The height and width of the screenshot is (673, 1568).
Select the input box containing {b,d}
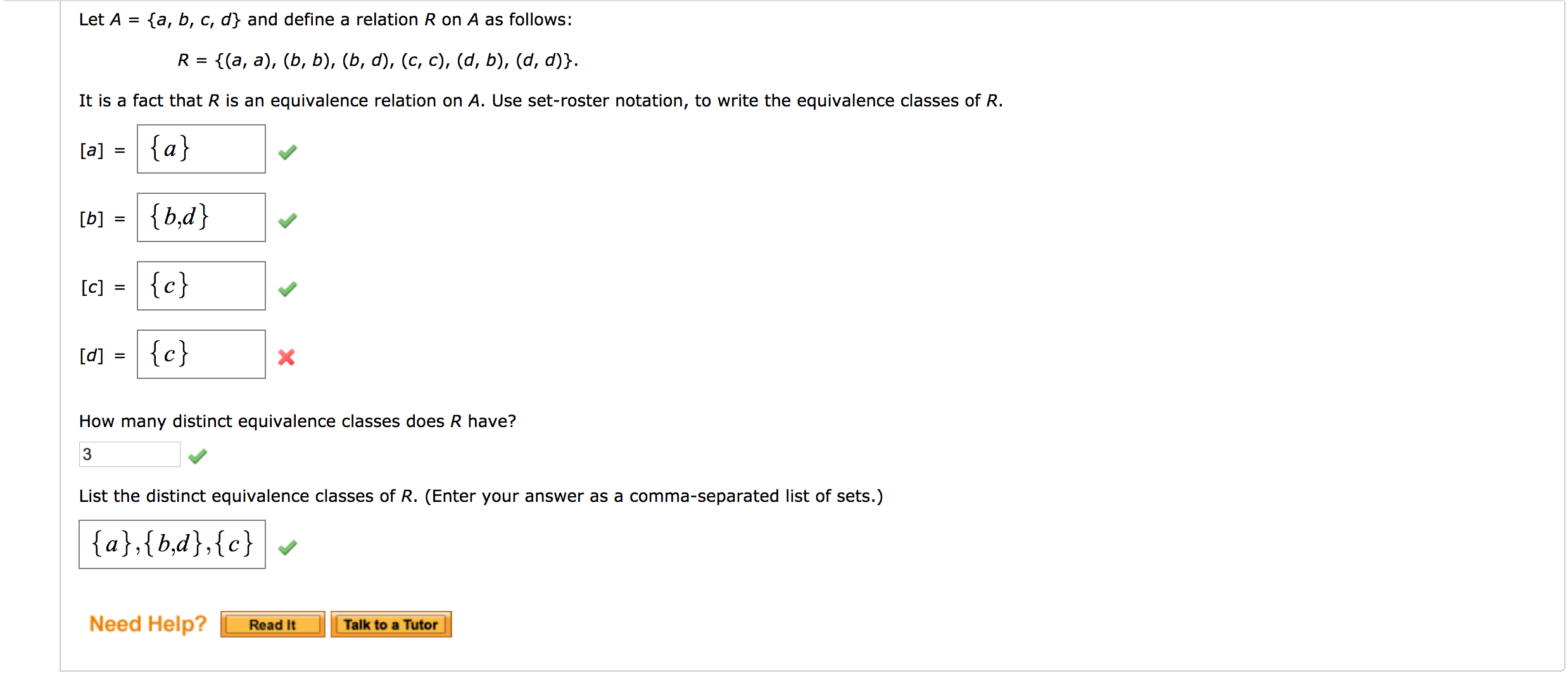pos(201,217)
